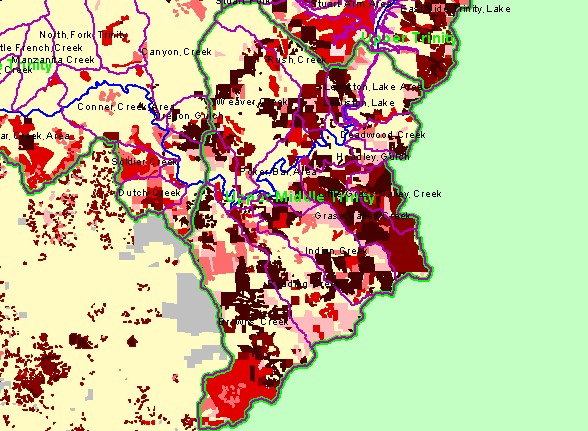Select the Dutch Creek label
The width and height of the screenshot is (588, 431).
(149, 192)
